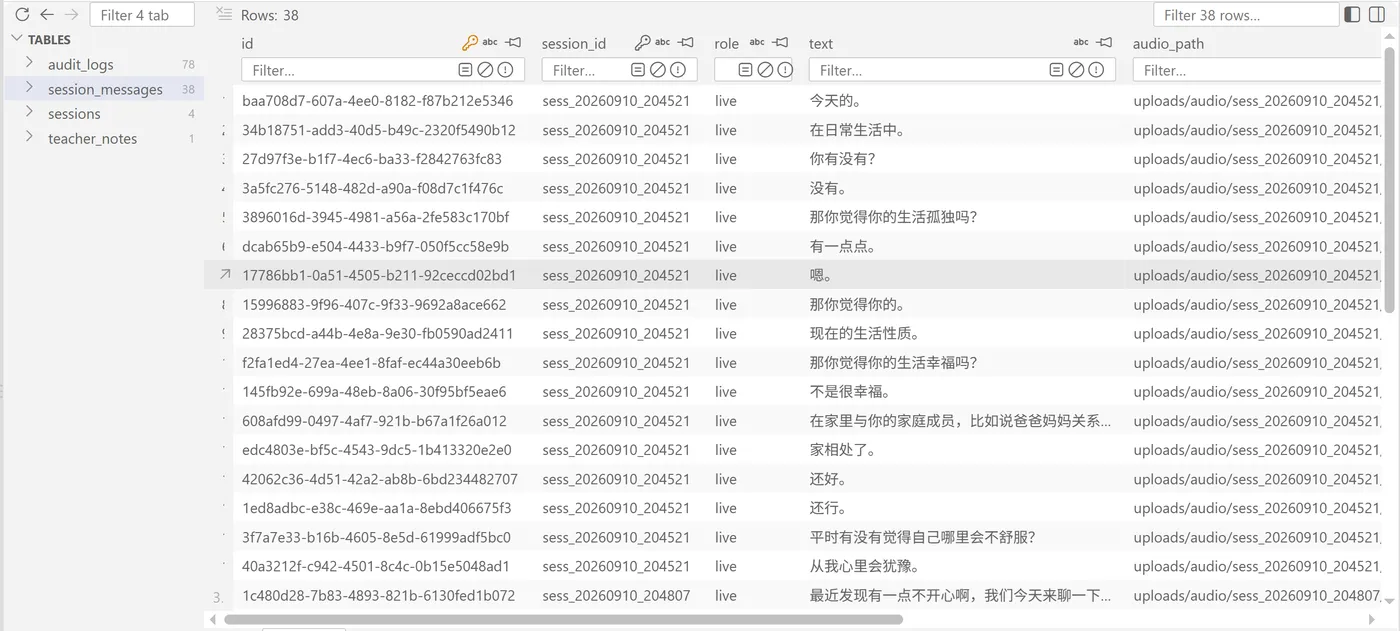Click the audio_path column filter field
The width and height of the screenshot is (1400, 631).
[1257, 70]
